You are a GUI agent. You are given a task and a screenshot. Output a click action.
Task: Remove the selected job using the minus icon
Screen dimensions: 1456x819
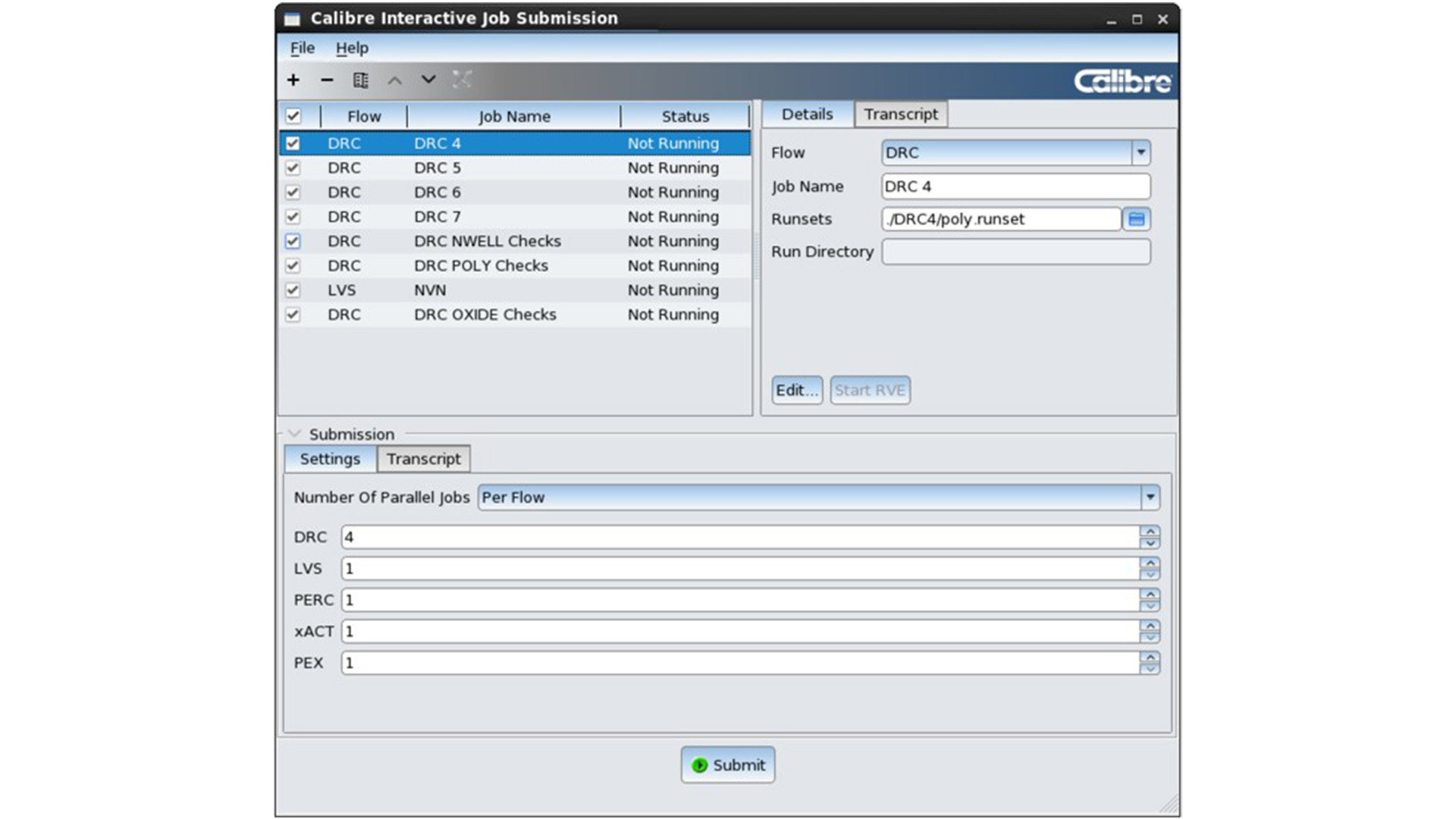point(327,80)
